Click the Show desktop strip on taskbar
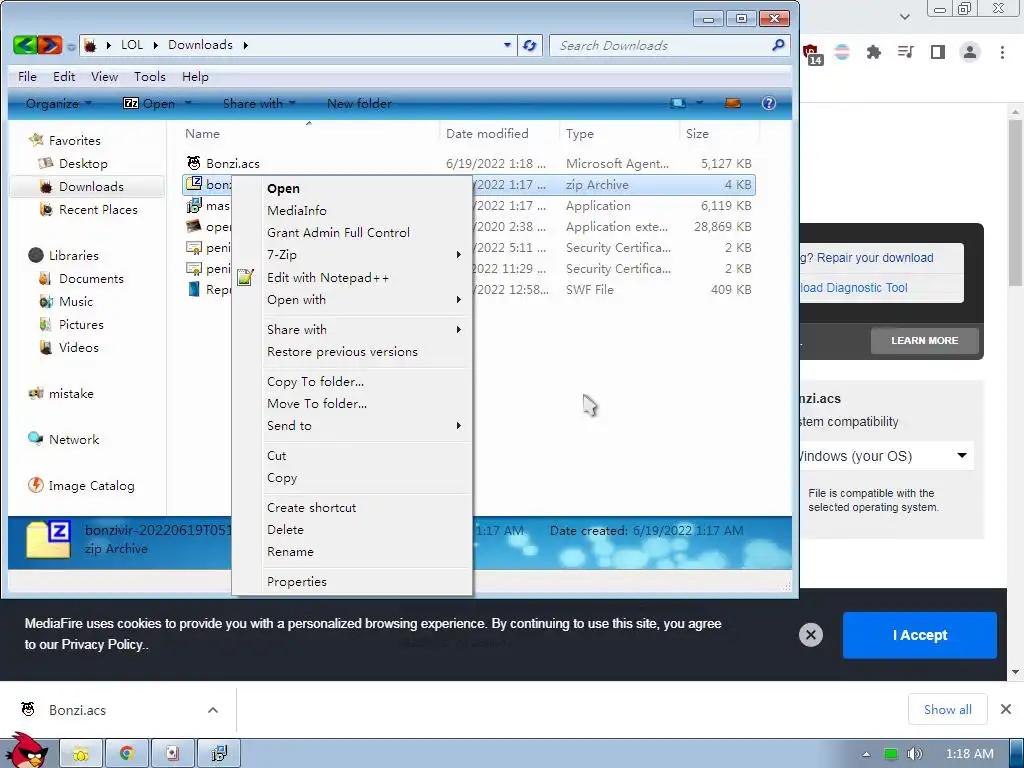The image size is (1024, 768). [1019, 754]
